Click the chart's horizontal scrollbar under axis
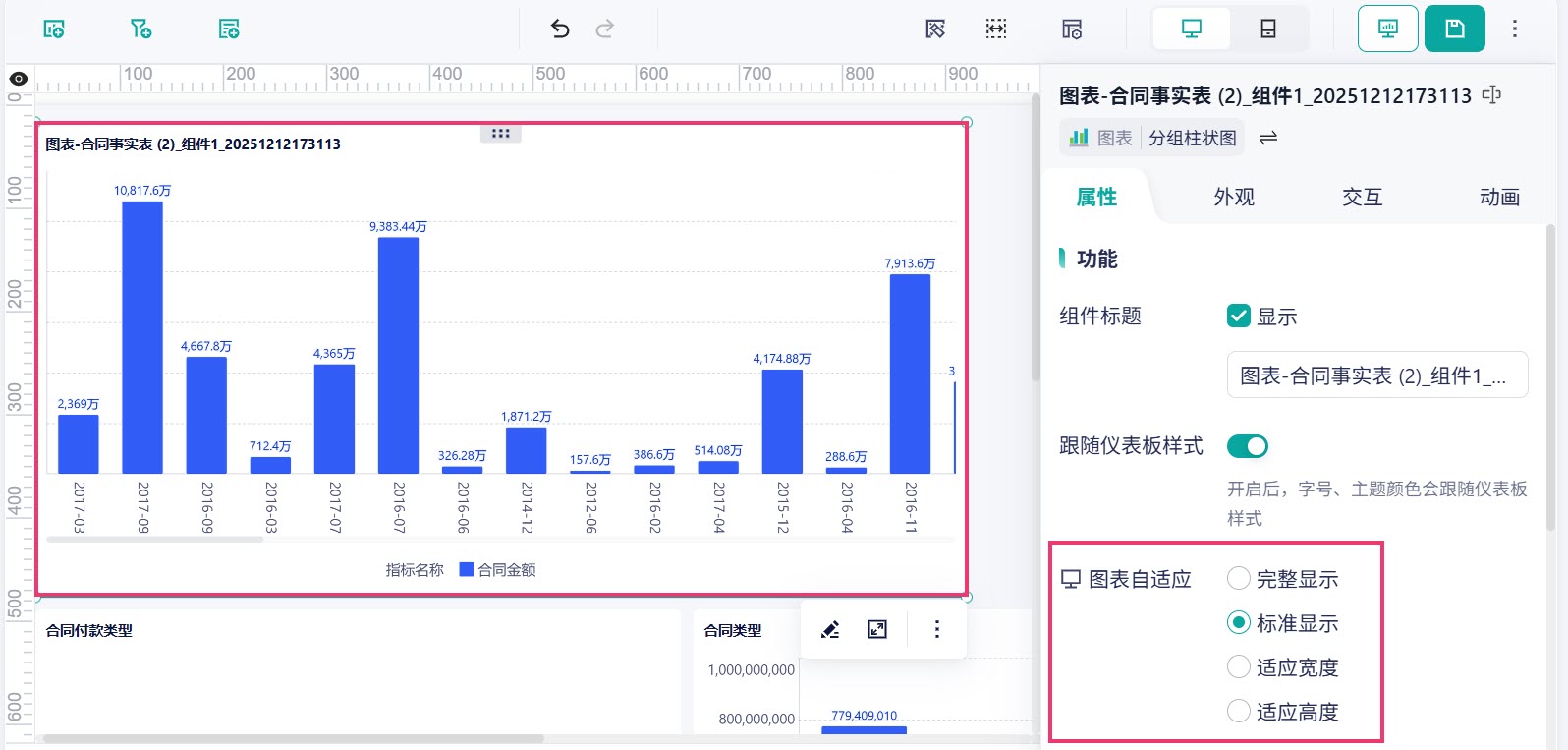This screenshot has width=1568, height=750. click(154, 539)
